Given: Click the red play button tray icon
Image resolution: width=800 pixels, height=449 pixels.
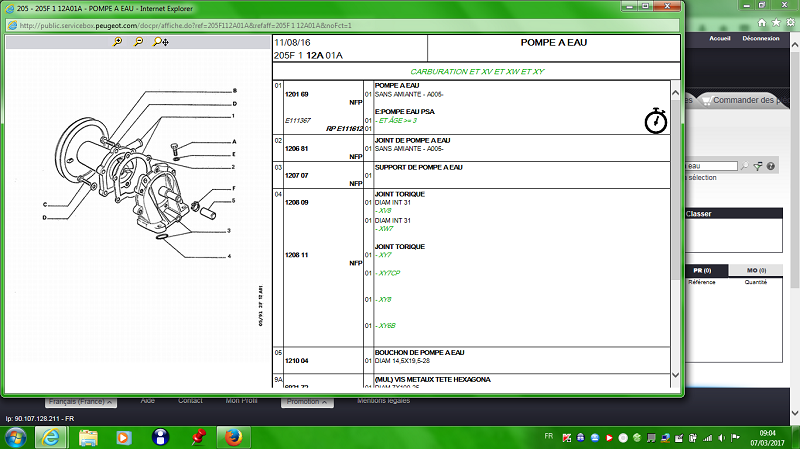Looking at the screenshot, I should [x=609, y=438].
